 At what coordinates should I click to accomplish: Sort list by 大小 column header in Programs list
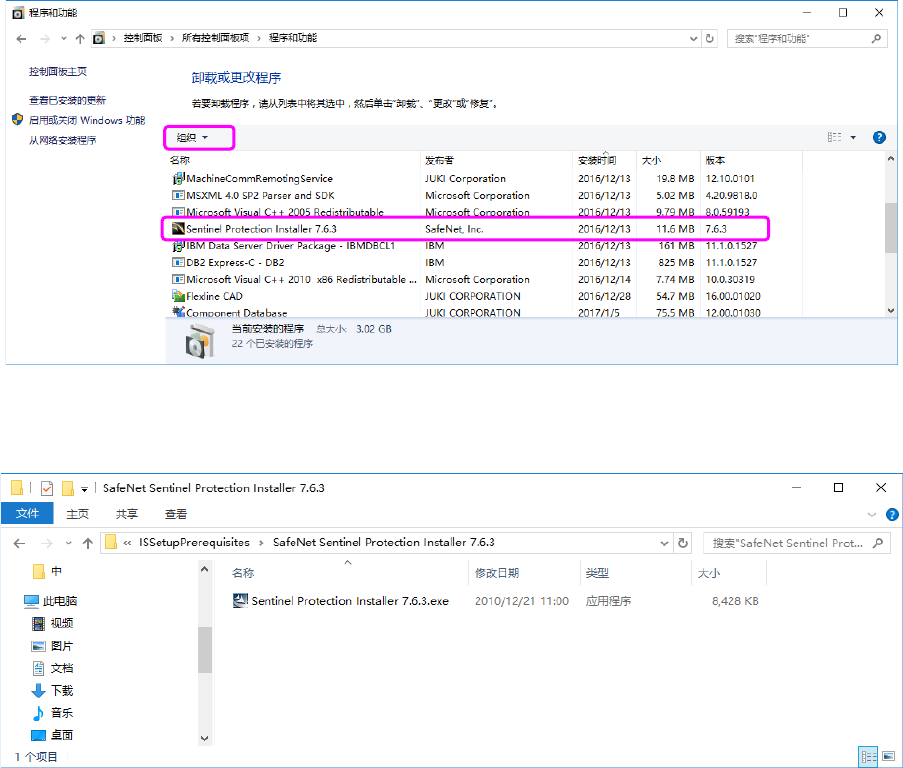[x=651, y=160]
